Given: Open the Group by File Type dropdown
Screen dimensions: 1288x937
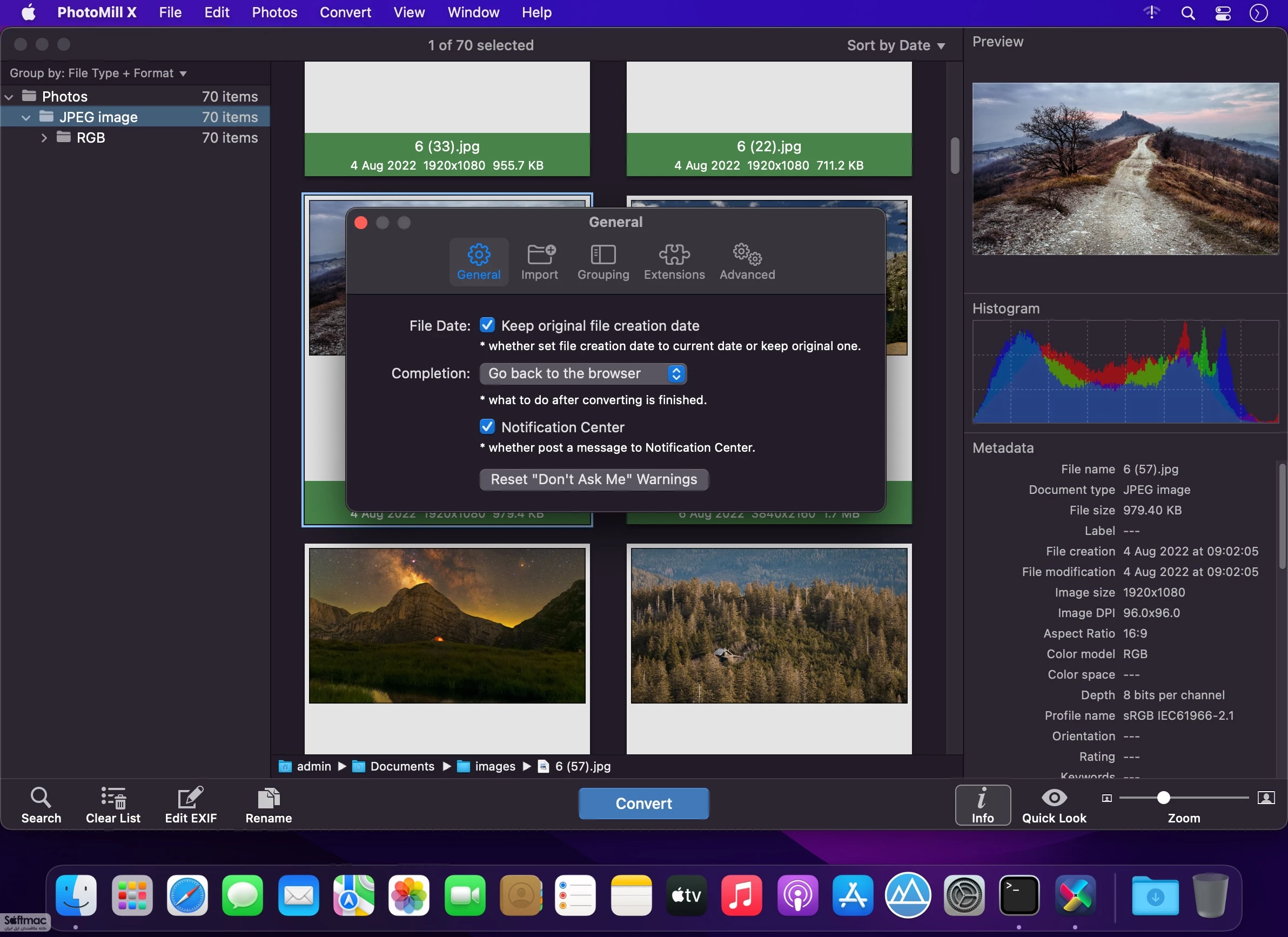Looking at the screenshot, I should tap(98, 73).
